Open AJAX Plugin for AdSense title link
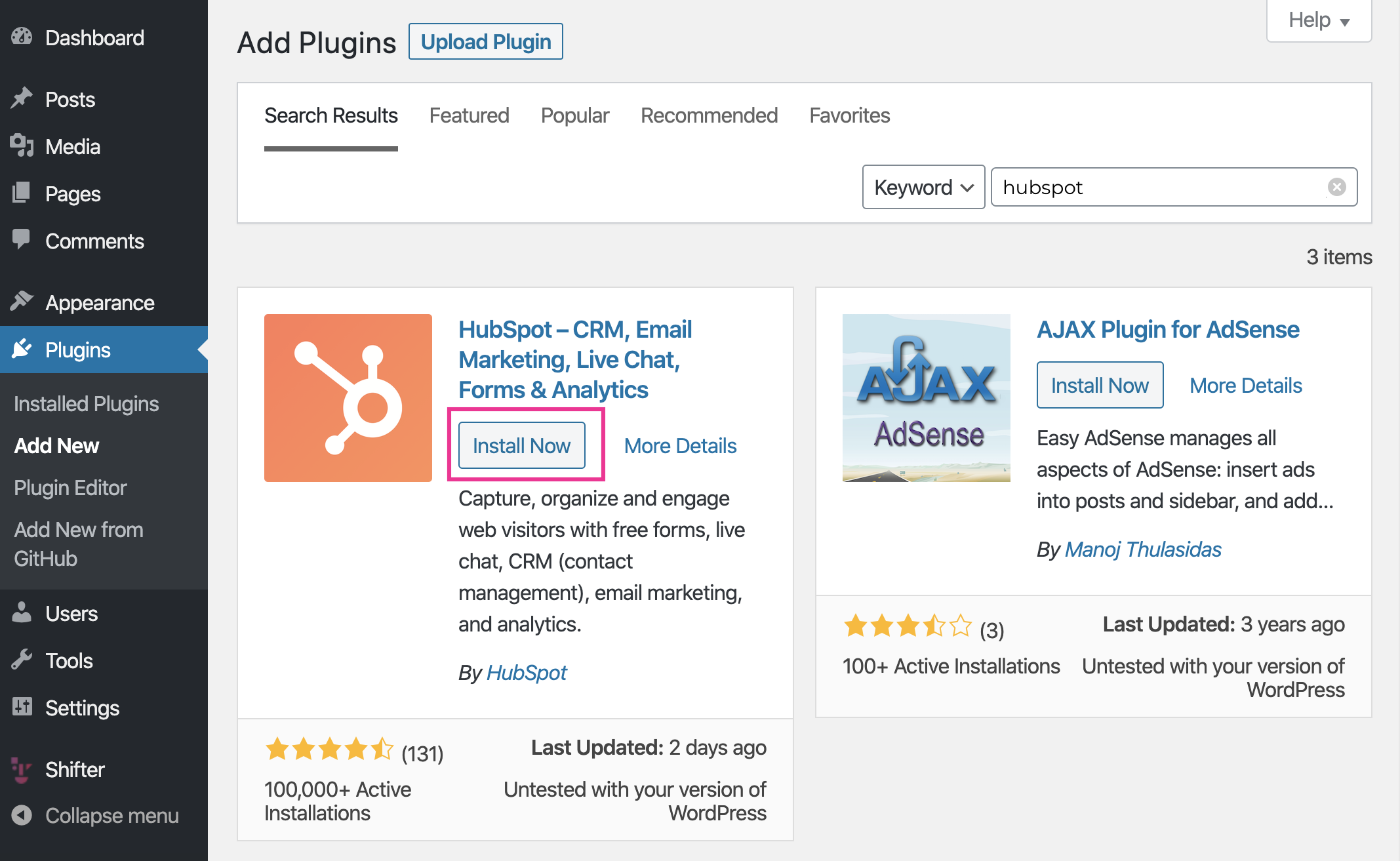1400x861 pixels. tap(1168, 329)
